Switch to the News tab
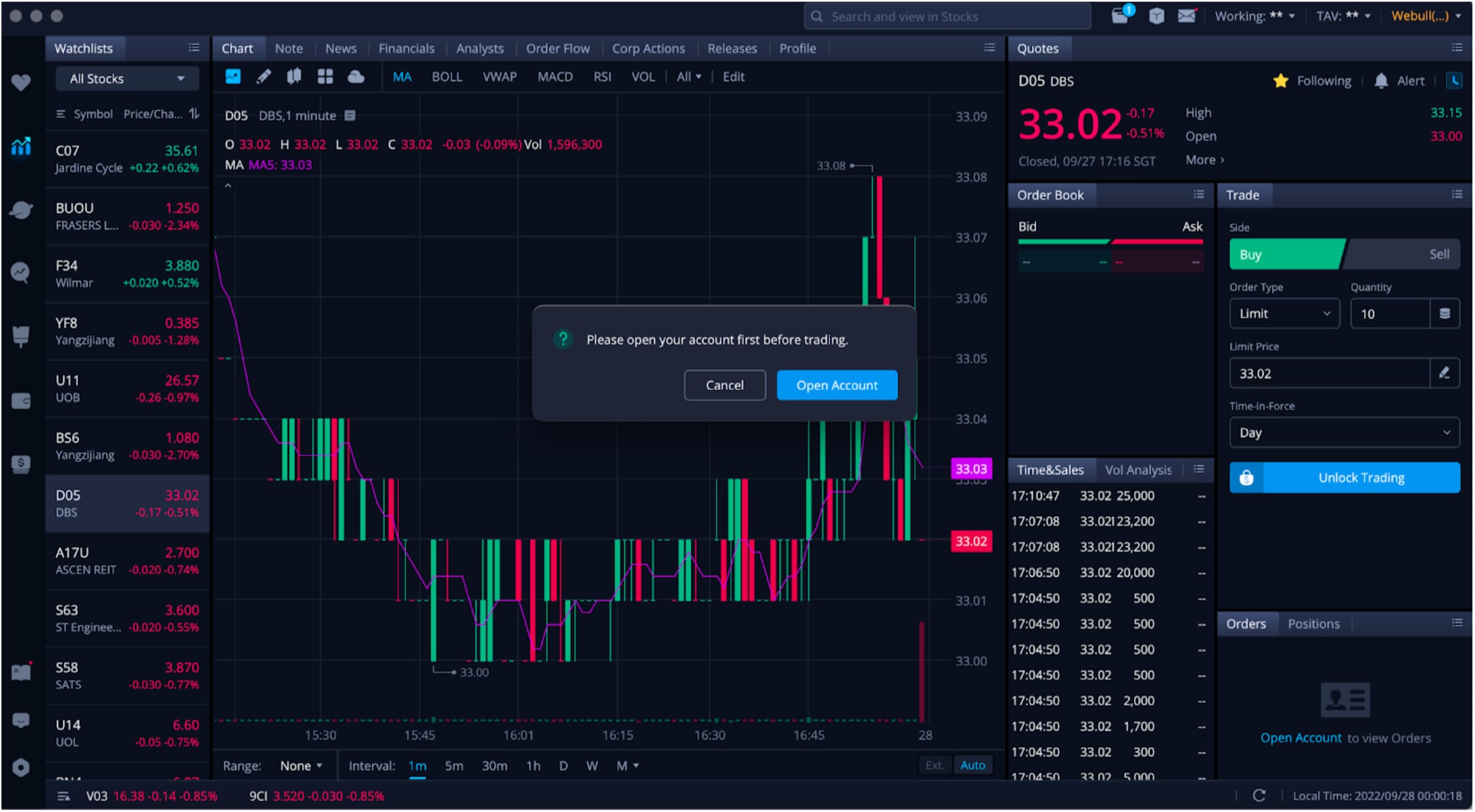The height and width of the screenshot is (812, 1475). 340,49
